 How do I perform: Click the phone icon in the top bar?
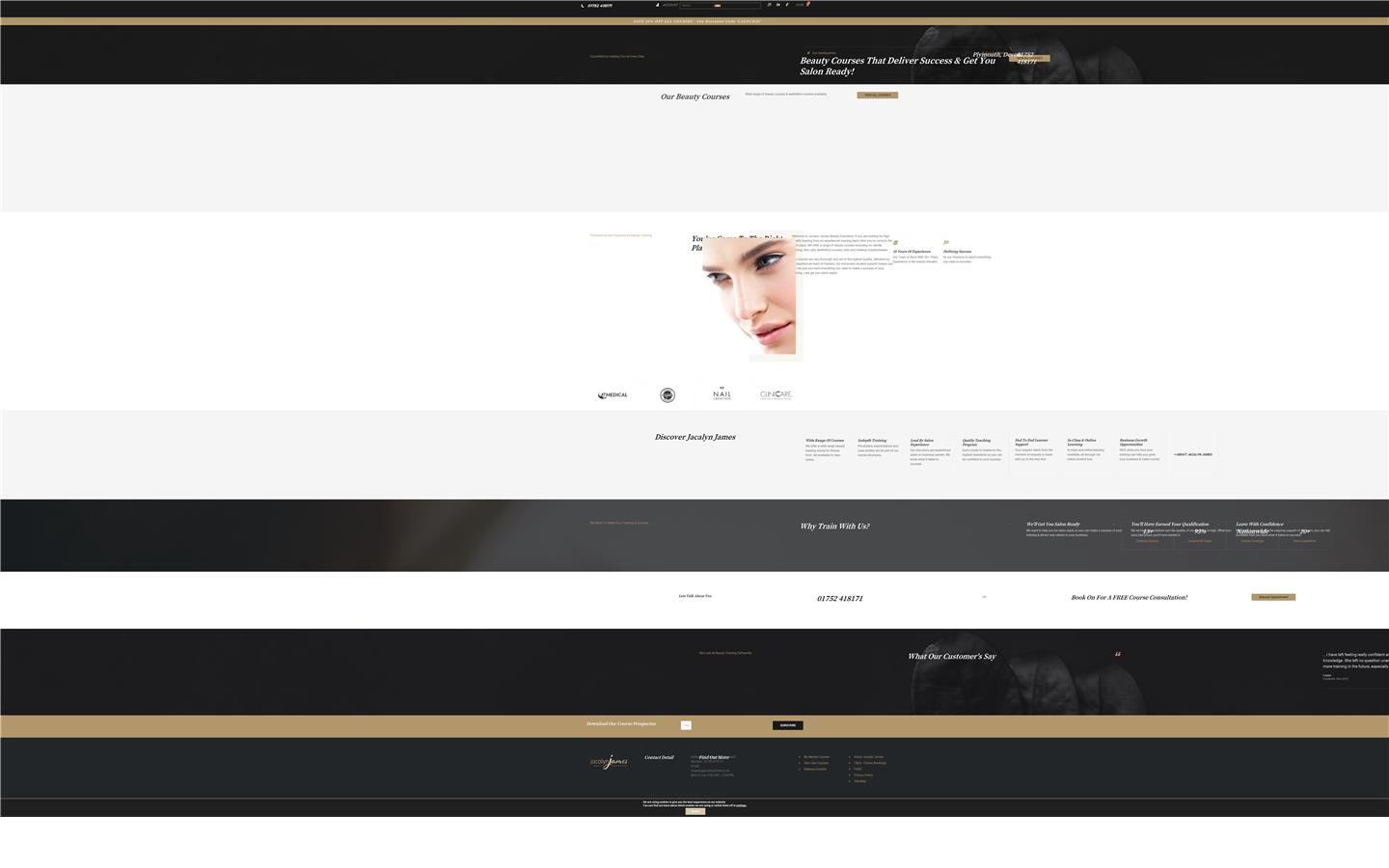pyautogui.click(x=582, y=5)
